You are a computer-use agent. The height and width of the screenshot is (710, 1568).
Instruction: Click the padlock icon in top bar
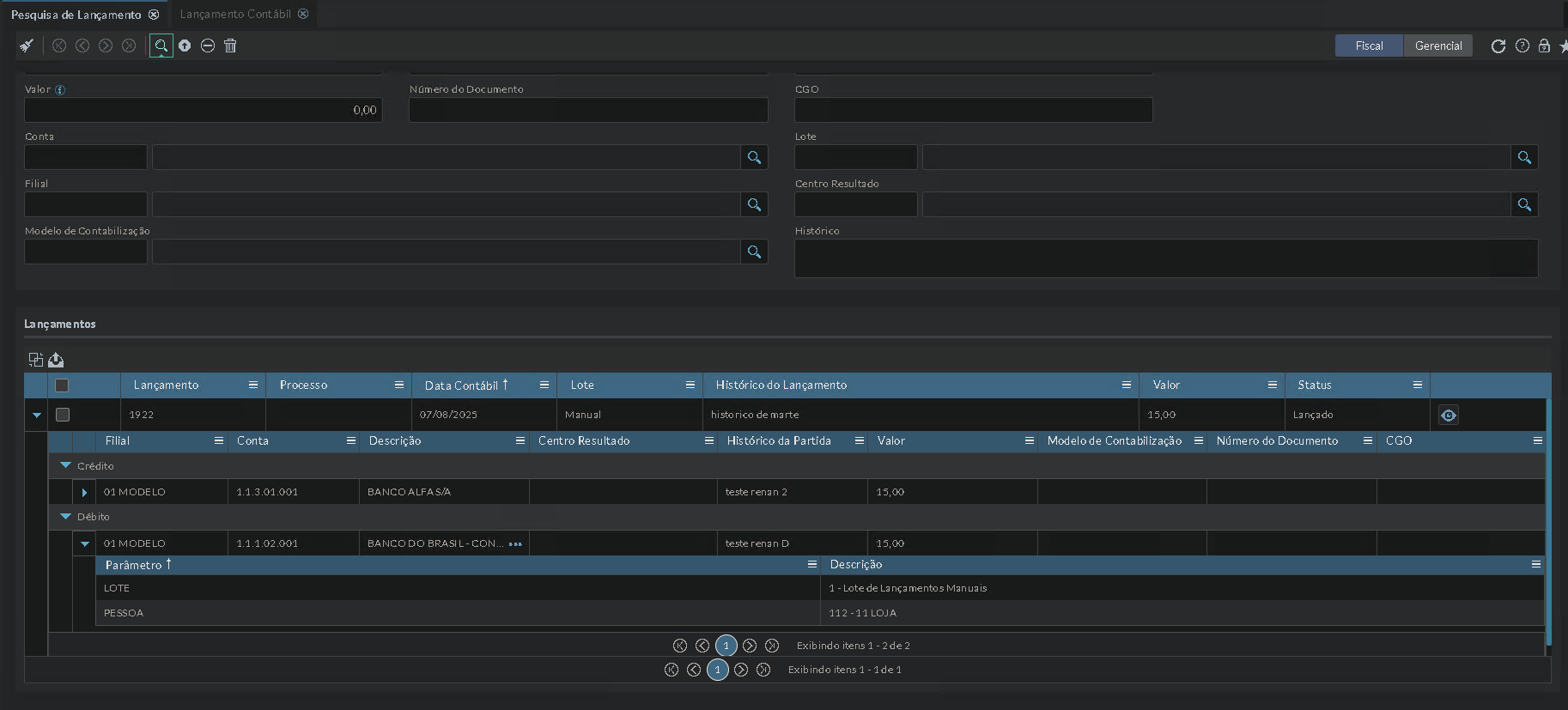[1544, 46]
